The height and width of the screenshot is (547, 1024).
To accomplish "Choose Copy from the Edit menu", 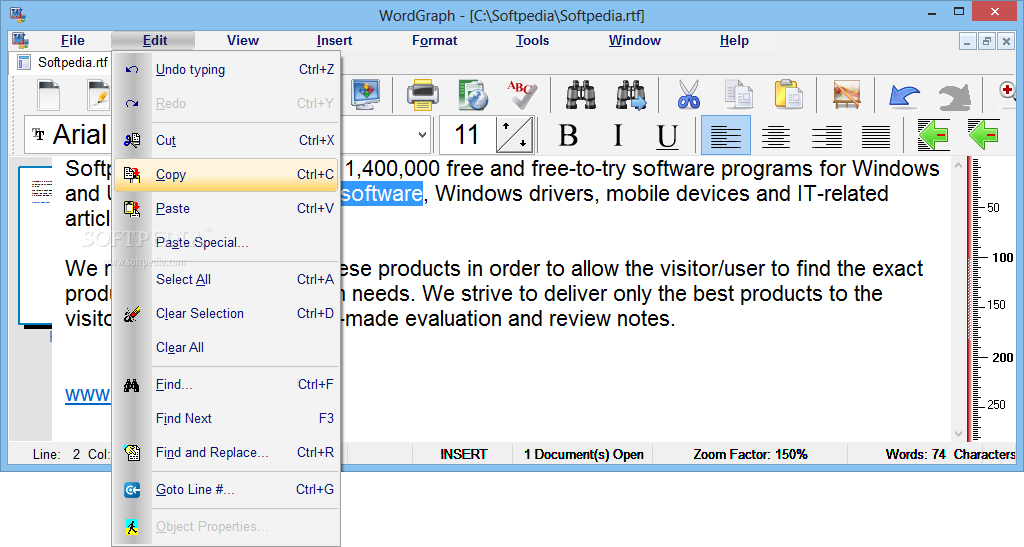I will point(226,174).
